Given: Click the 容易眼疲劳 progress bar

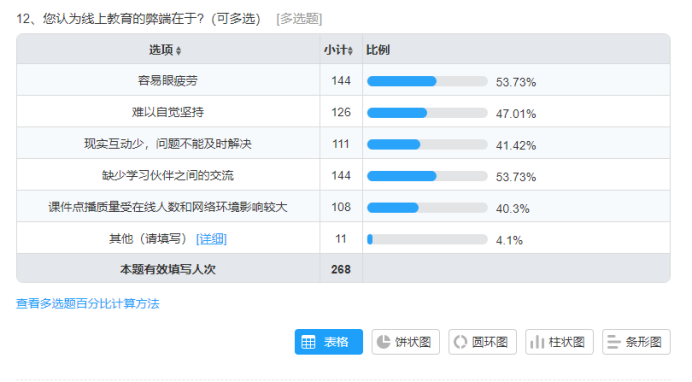Looking at the screenshot, I should [427, 81].
